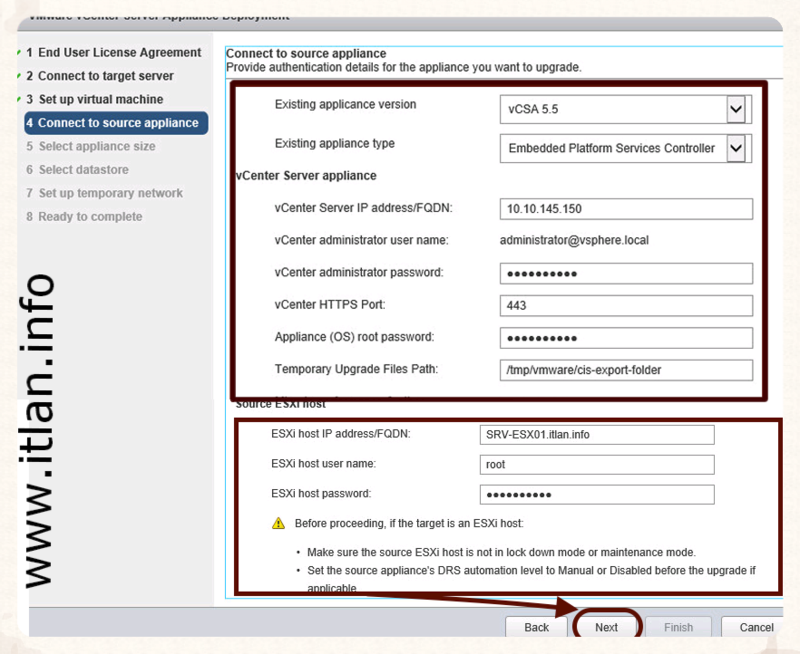Screen dimensions: 800x654
Task: Click the ESXi host IP address/FQDN field
Action: tap(597, 434)
